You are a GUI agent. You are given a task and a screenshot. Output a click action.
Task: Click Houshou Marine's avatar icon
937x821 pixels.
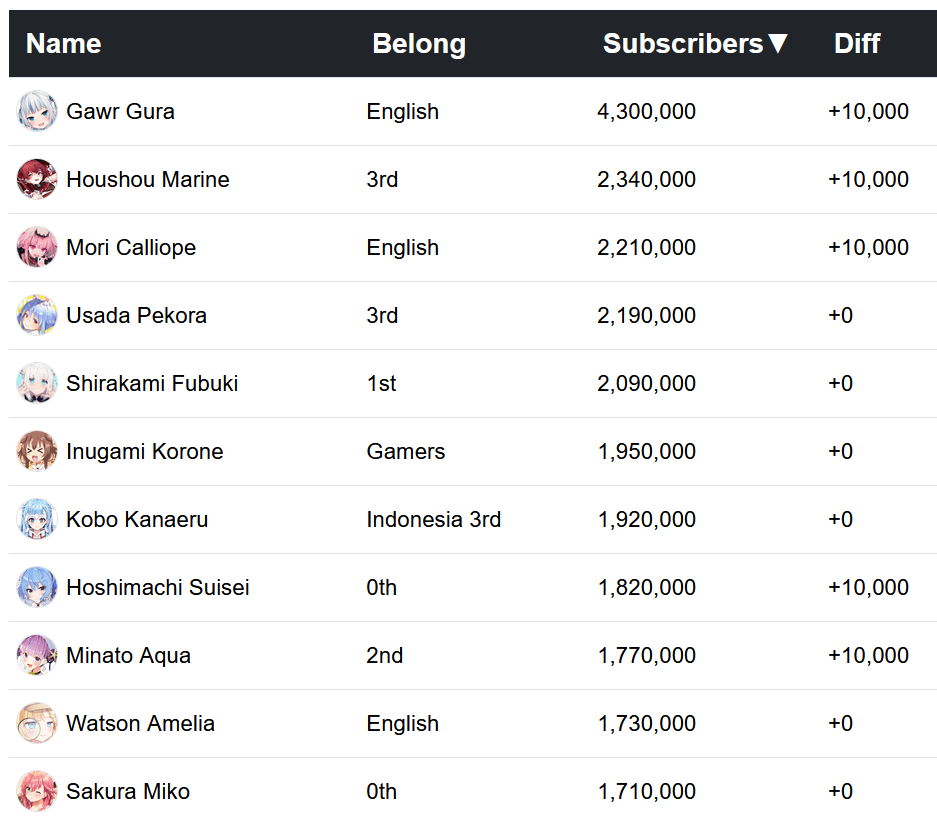tap(37, 179)
